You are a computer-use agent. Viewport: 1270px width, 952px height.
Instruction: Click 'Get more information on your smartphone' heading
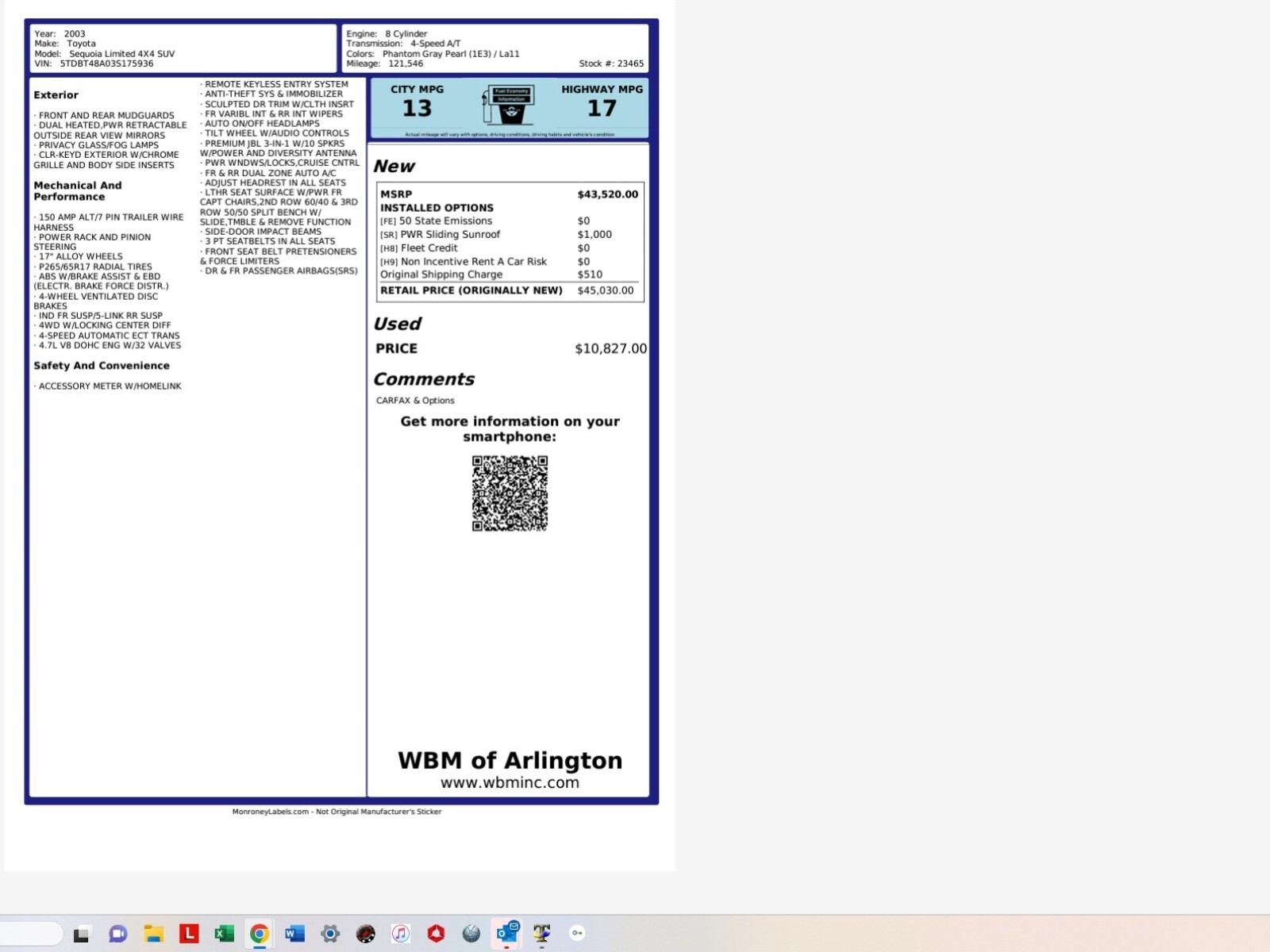point(510,429)
